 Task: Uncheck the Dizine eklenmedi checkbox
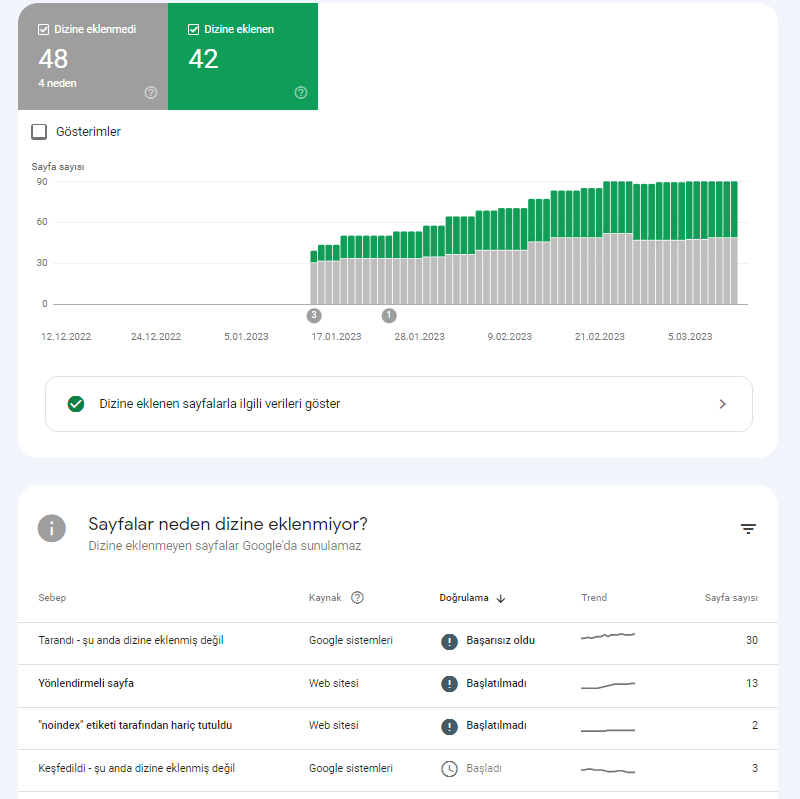coord(43,30)
